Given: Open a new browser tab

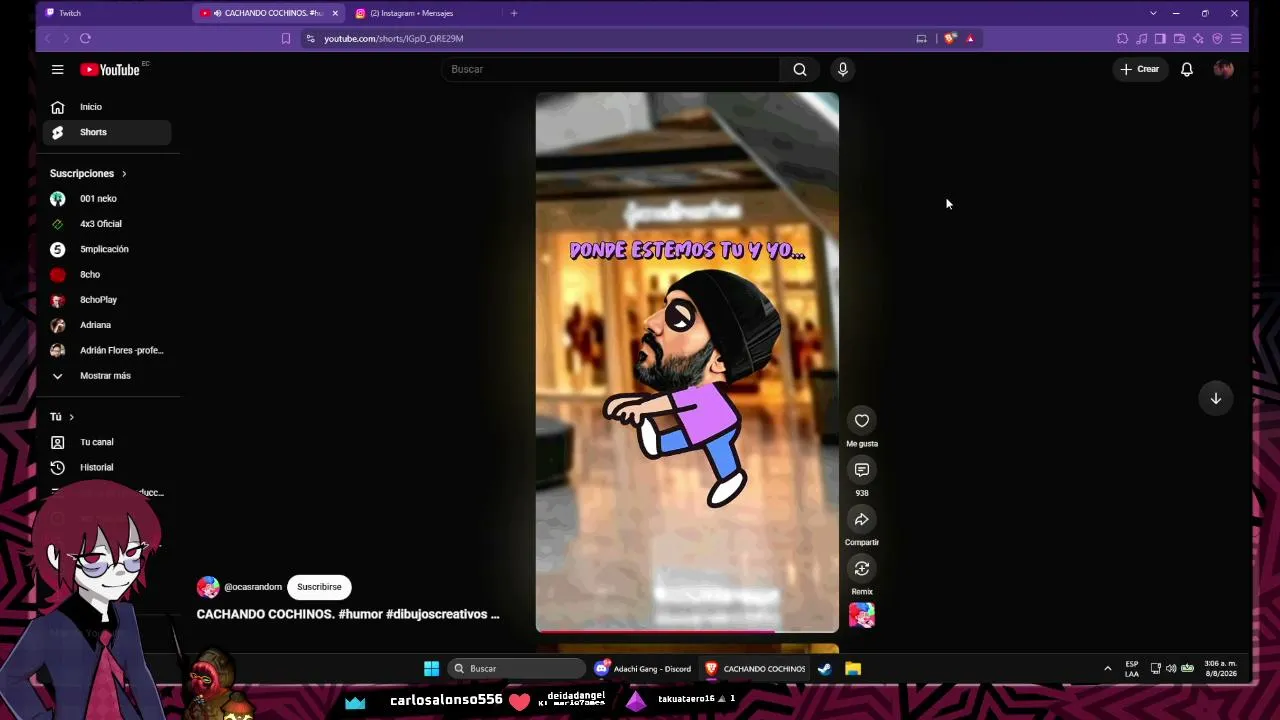Looking at the screenshot, I should 514,13.
